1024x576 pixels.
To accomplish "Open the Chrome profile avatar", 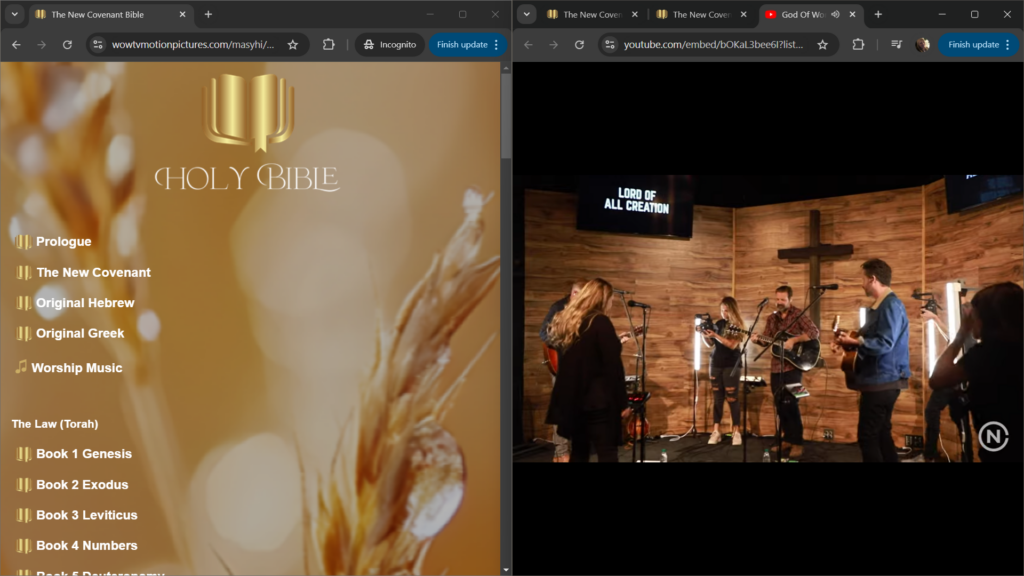I will click(922, 45).
